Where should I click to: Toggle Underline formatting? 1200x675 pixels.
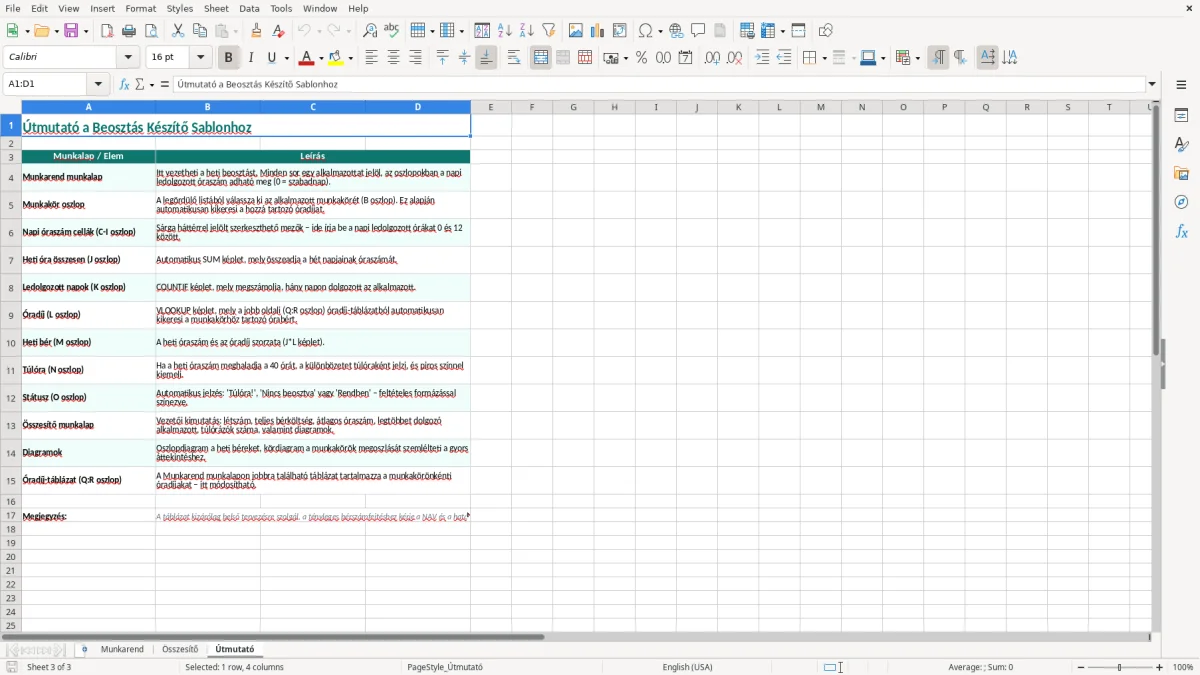point(272,58)
